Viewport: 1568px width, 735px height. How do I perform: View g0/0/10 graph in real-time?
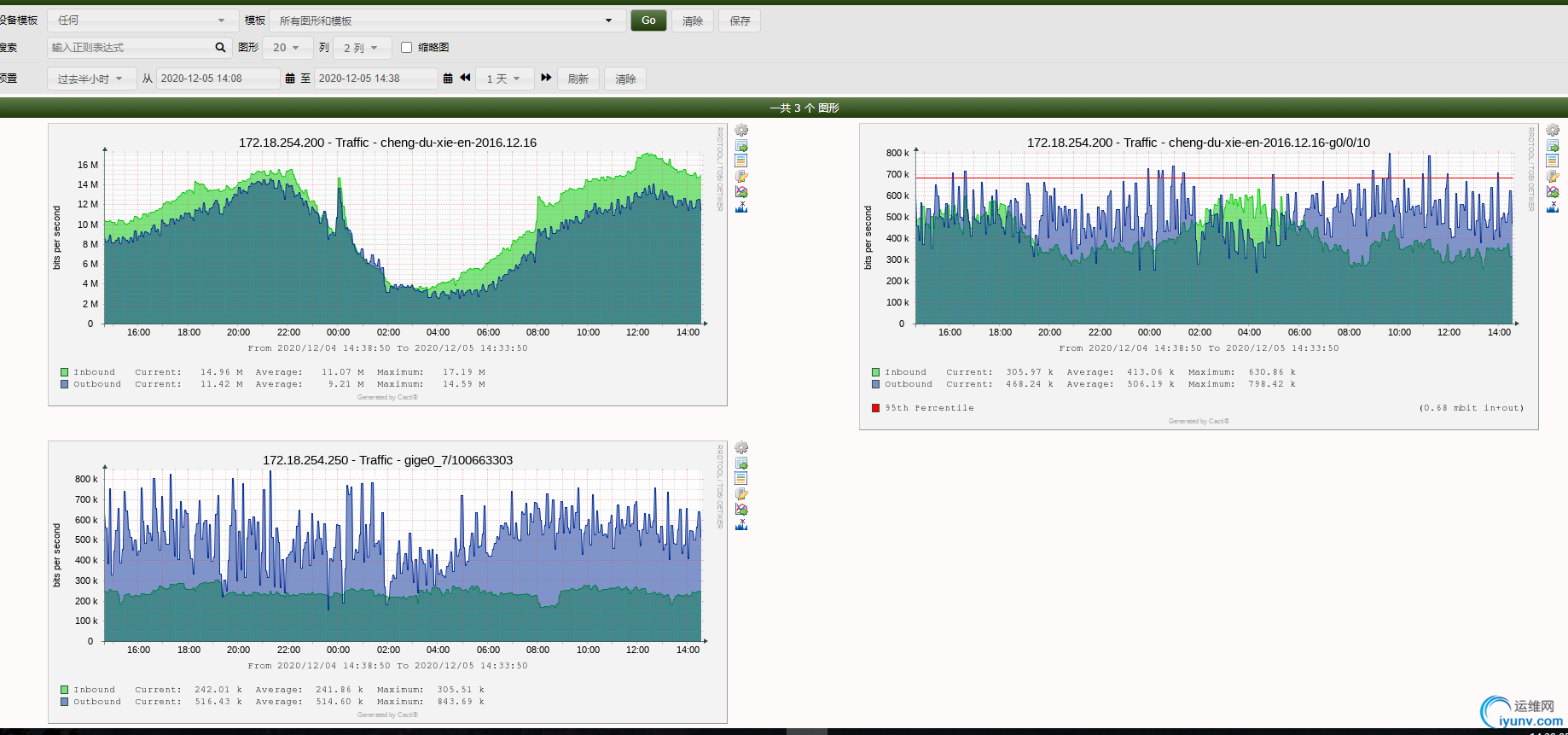[1553, 192]
